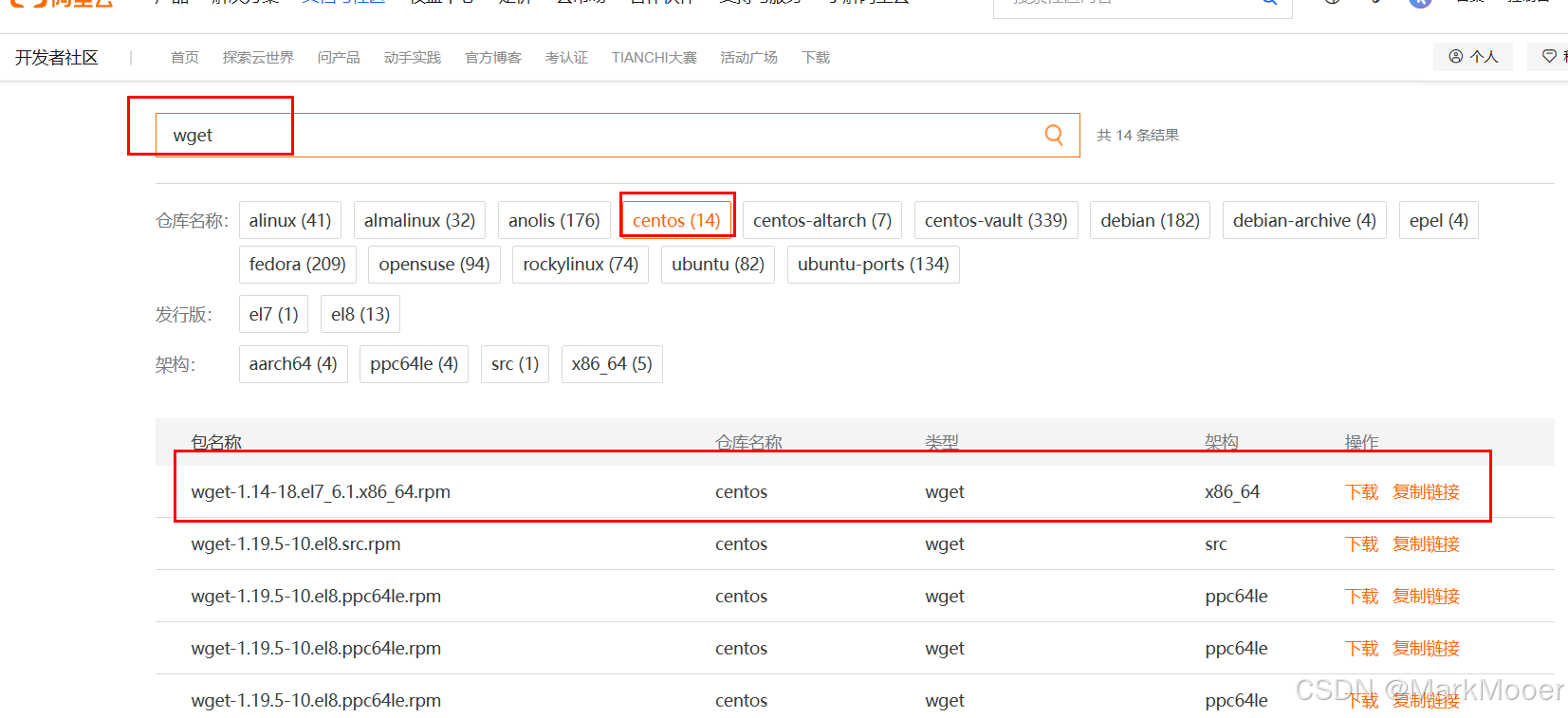The image size is (1568, 718).
Task: Select release version el7 (1)
Action: pos(273,314)
